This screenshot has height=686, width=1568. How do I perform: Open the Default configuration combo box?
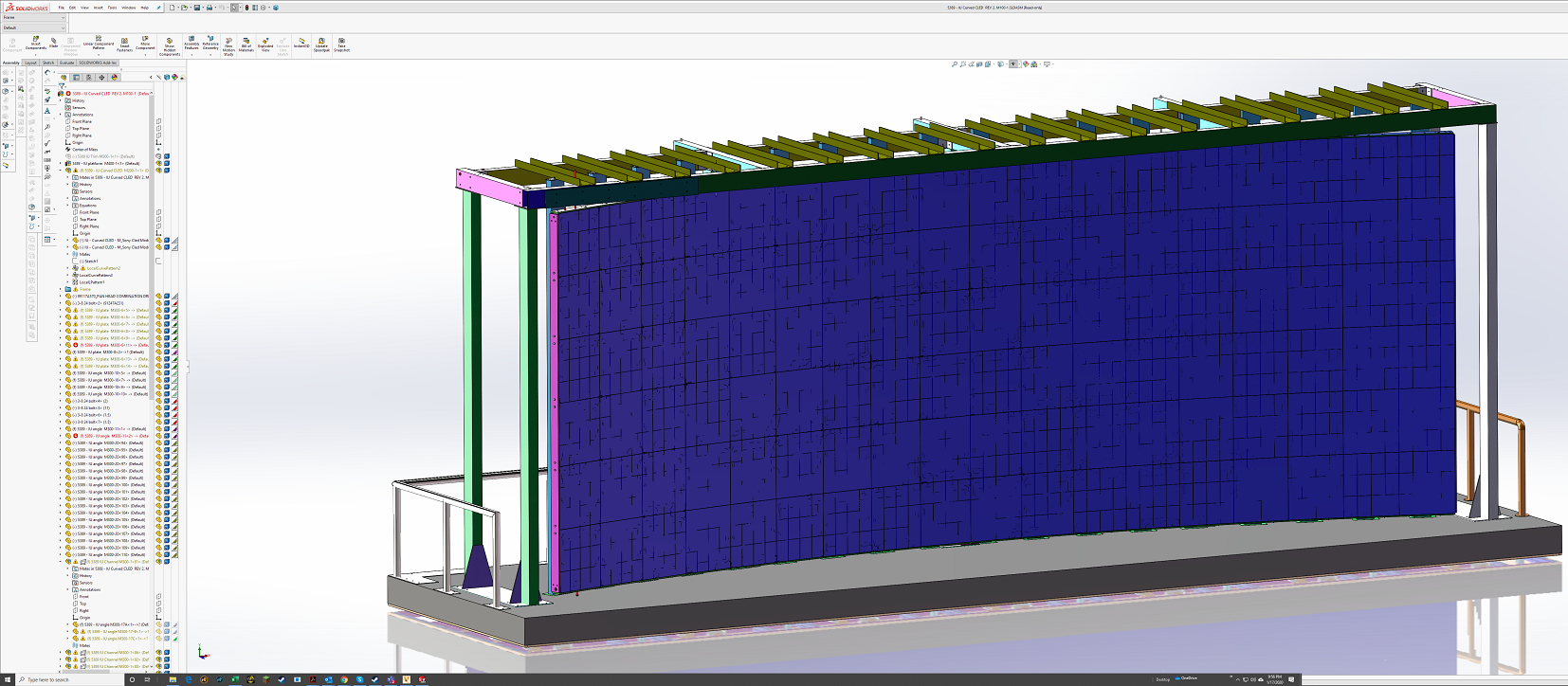(34, 28)
